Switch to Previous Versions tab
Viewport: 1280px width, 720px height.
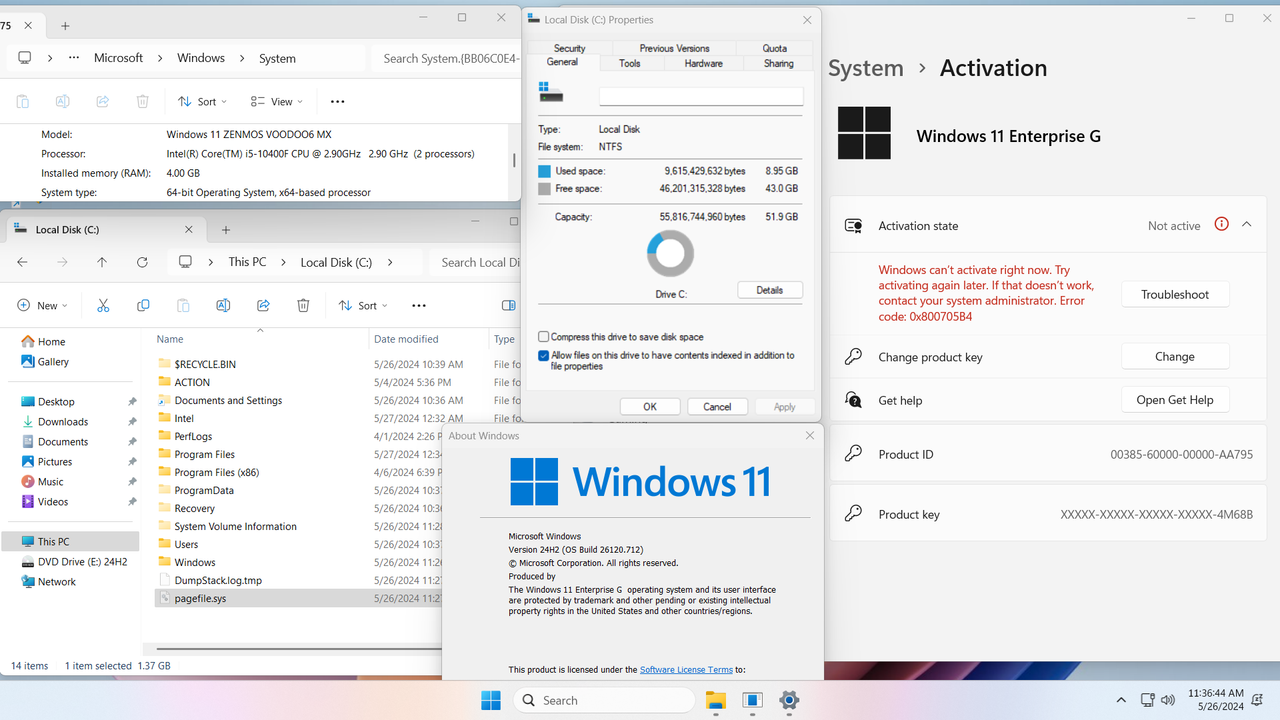click(x=674, y=48)
